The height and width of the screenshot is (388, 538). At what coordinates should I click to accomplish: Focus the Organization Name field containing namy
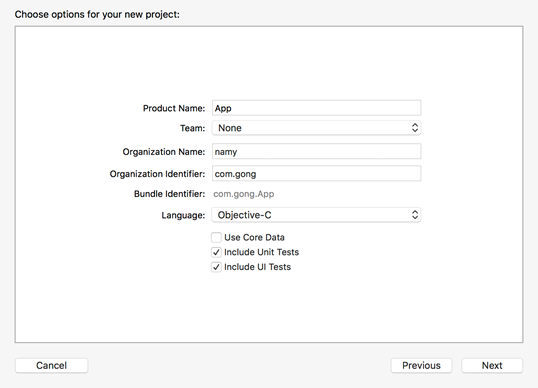point(316,152)
